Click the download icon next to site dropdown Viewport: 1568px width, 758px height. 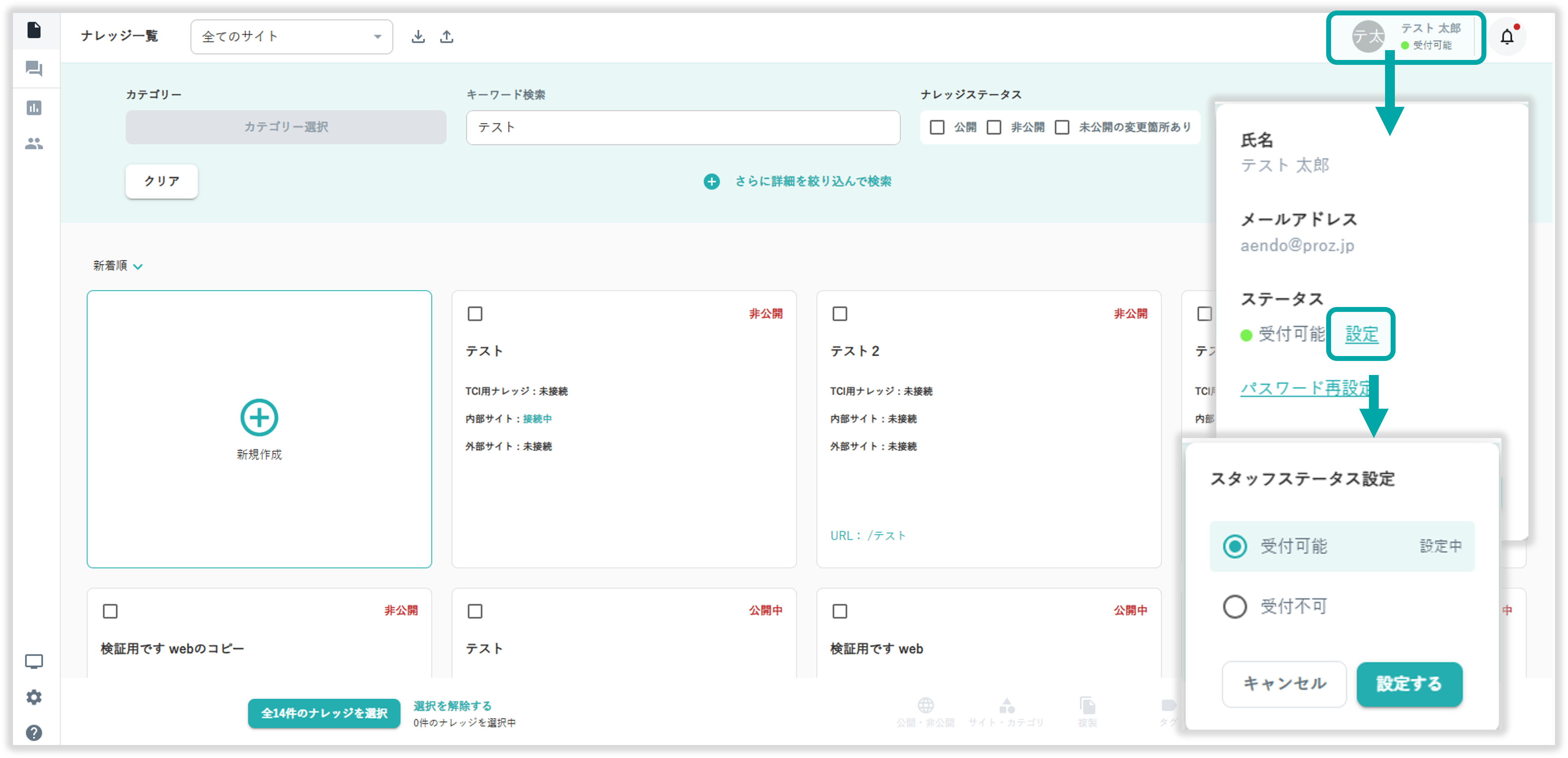417,36
